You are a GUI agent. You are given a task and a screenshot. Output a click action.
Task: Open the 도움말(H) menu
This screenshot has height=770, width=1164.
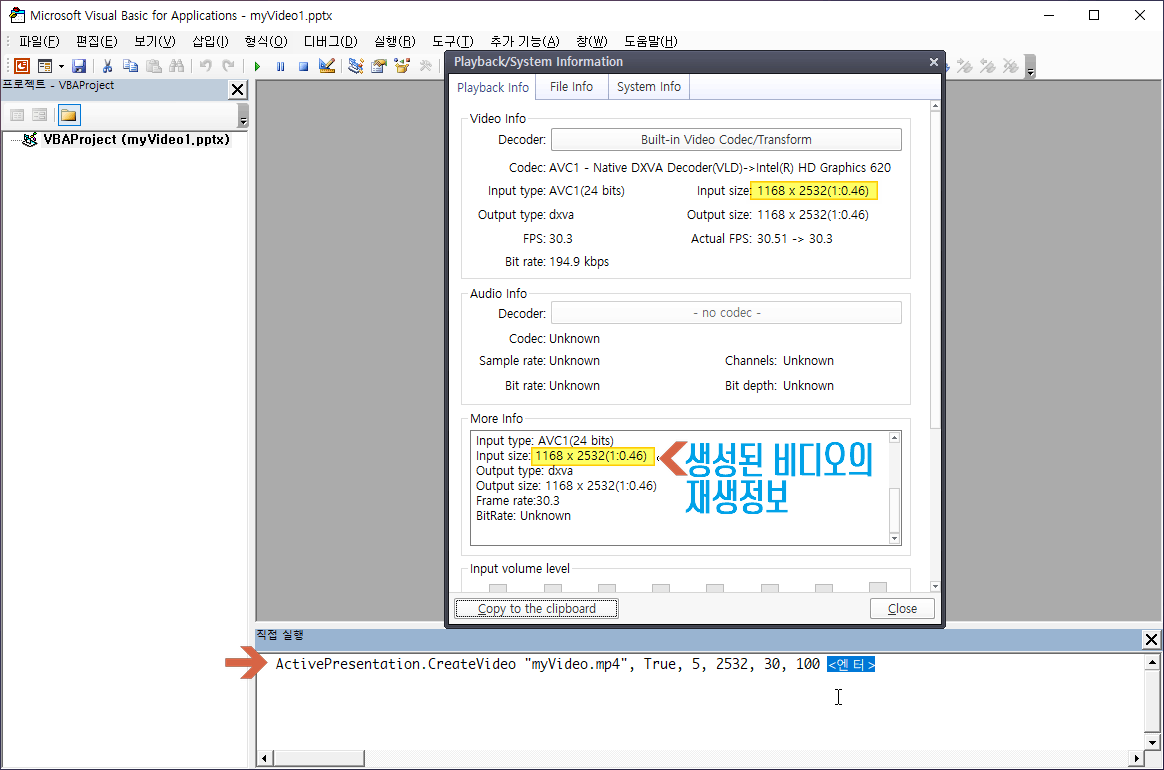click(650, 41)
